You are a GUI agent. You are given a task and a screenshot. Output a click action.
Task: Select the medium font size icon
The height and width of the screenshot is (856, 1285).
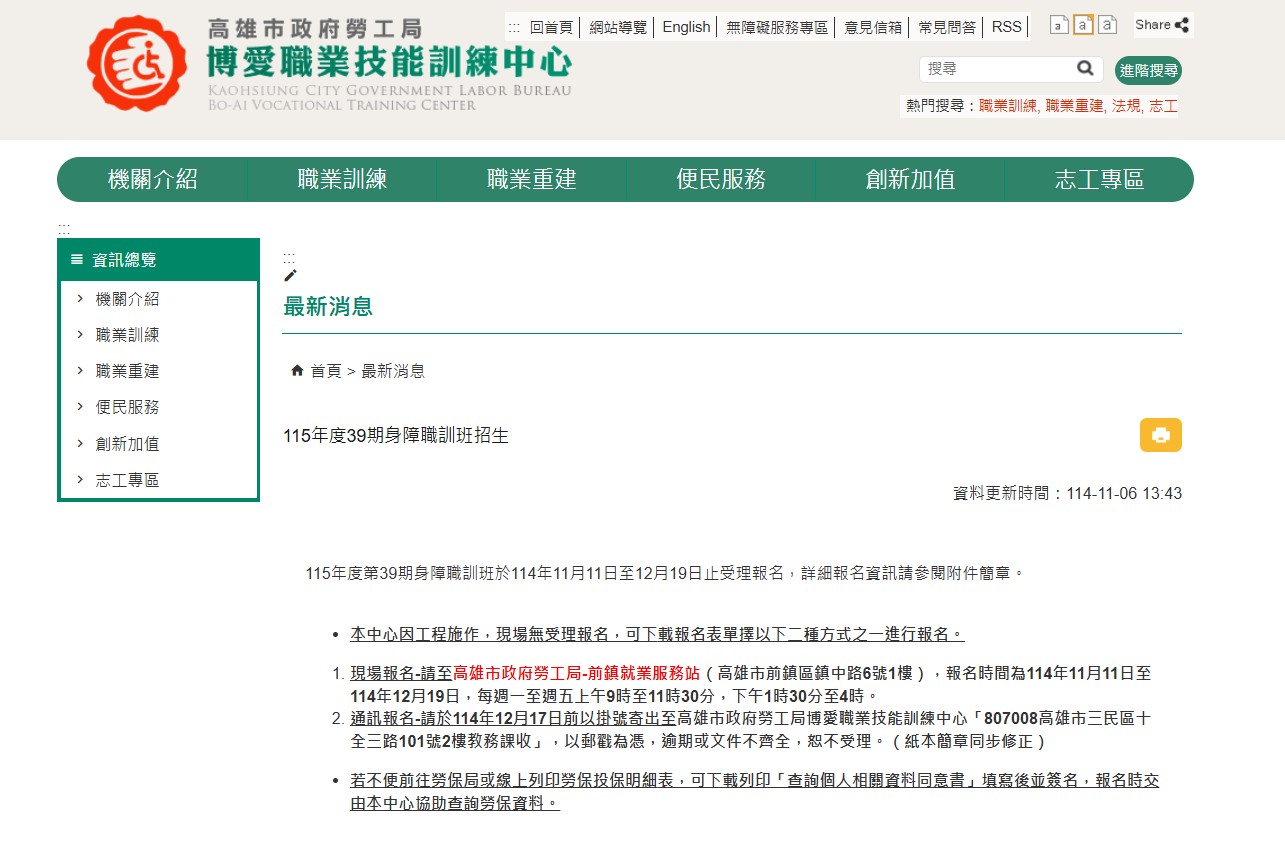click(1083, 26)
